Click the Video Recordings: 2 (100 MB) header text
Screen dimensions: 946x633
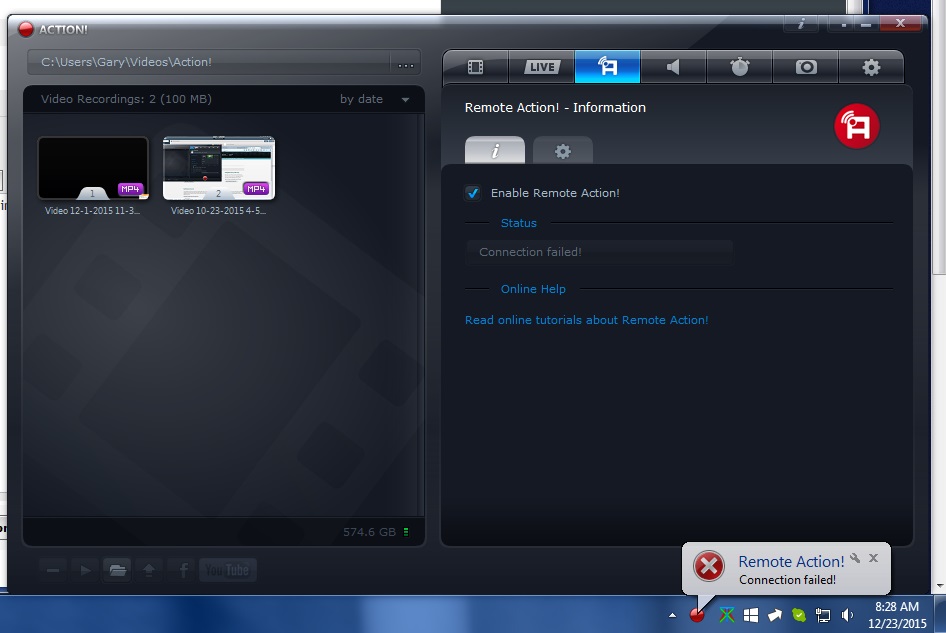point(126,99)
